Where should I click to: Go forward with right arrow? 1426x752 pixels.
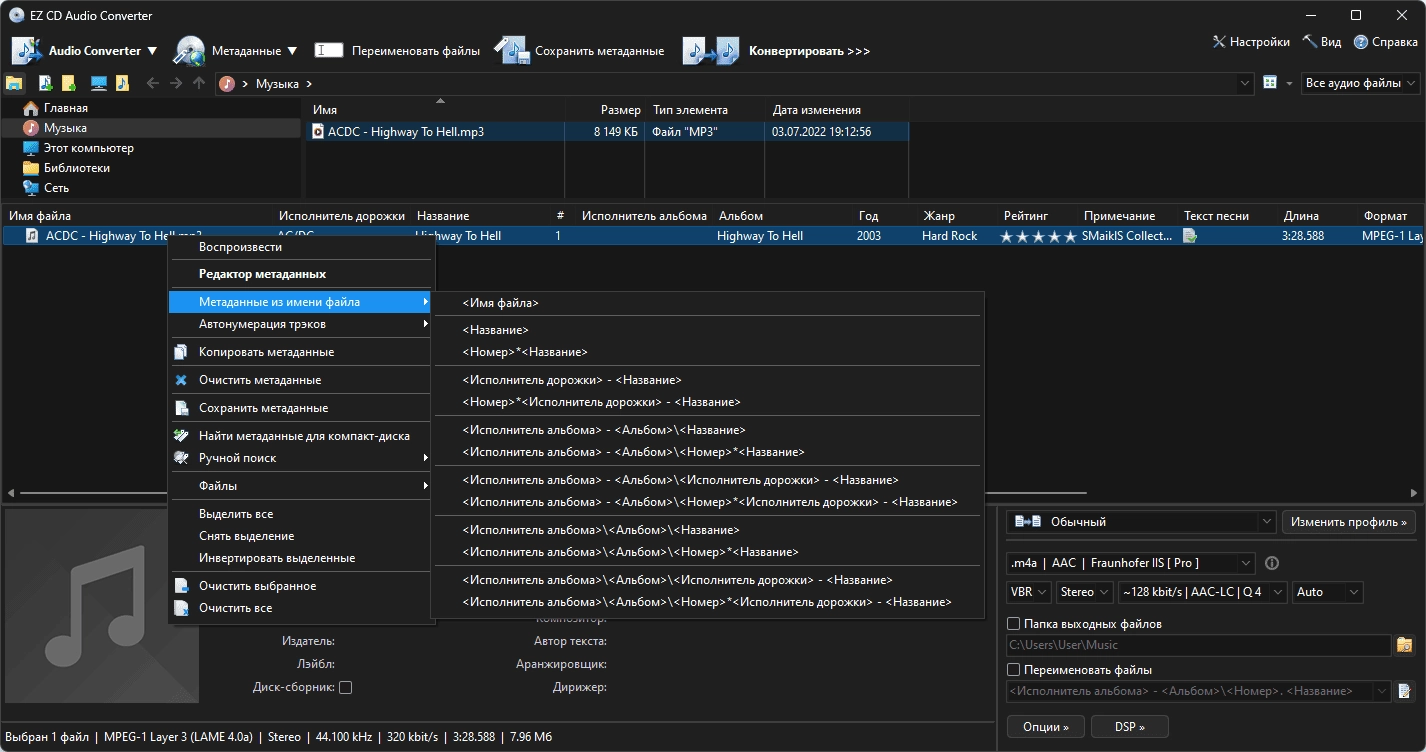pyautogui.click(x=176, y=83)
